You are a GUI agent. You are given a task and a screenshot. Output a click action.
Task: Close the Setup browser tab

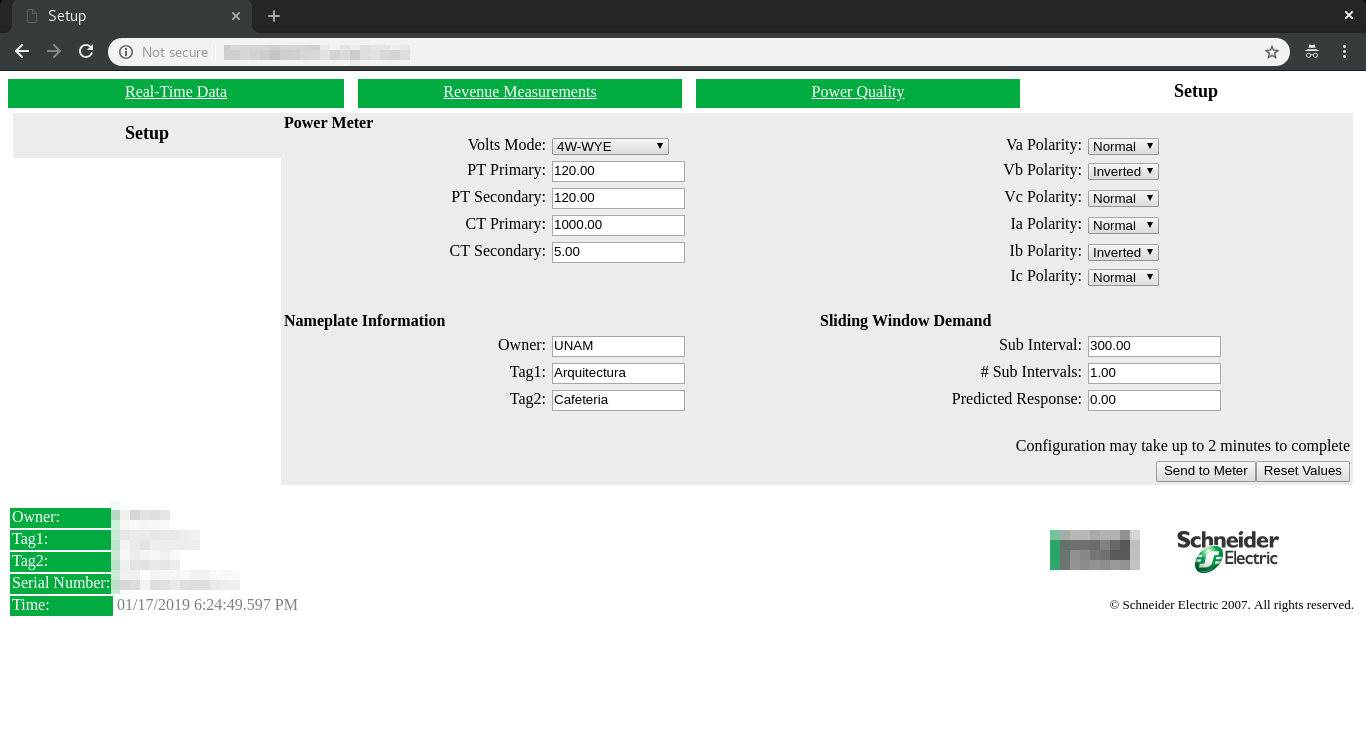pos(236,16)
